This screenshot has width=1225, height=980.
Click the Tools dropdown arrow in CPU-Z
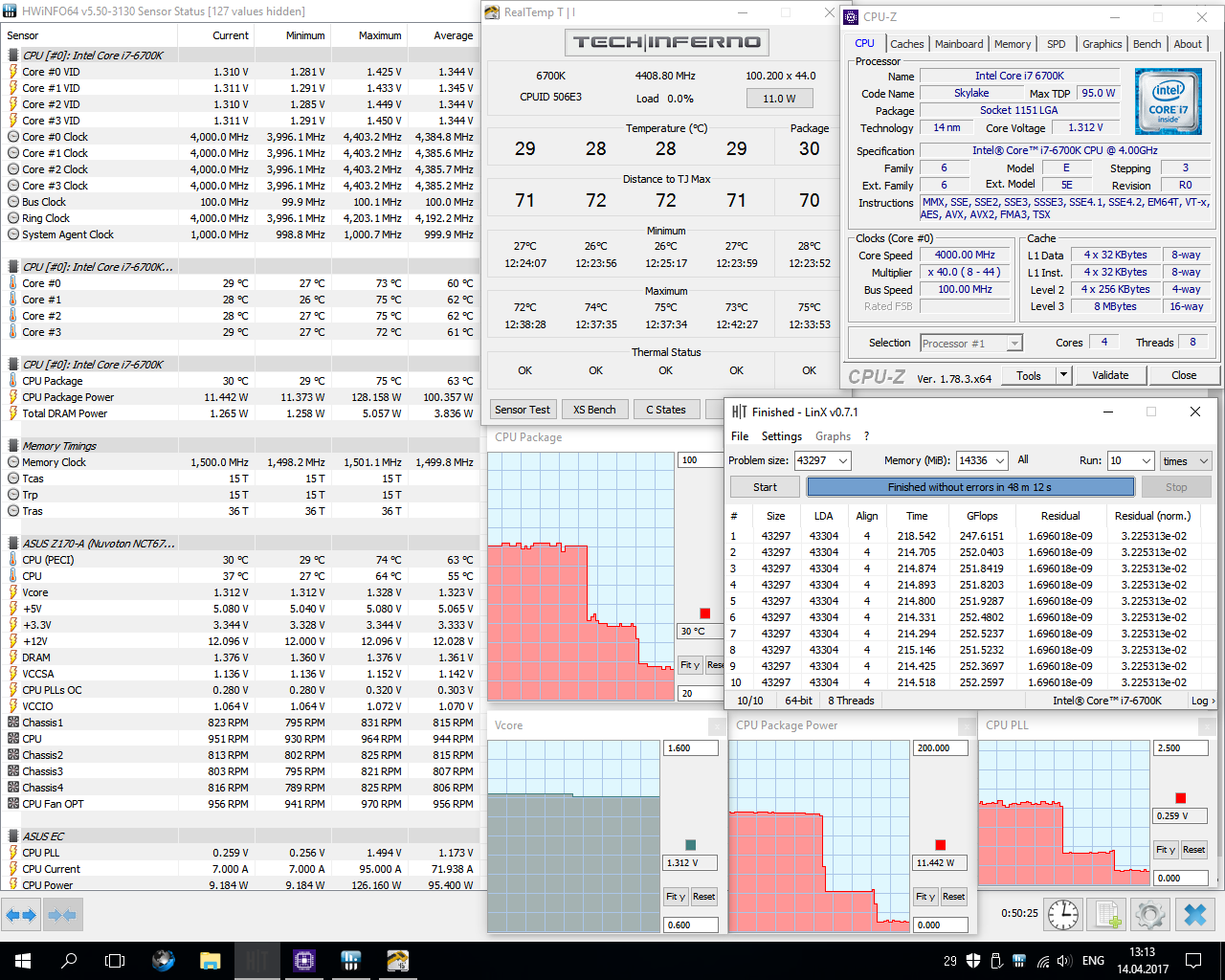[x=1063, y=375]
